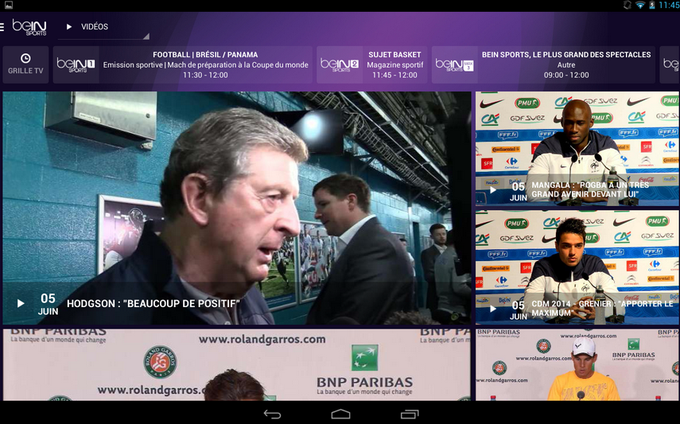The height and width of the screenshot is (424, 680).
Task: Tap the battery status icon
Action: pos(652,5)
